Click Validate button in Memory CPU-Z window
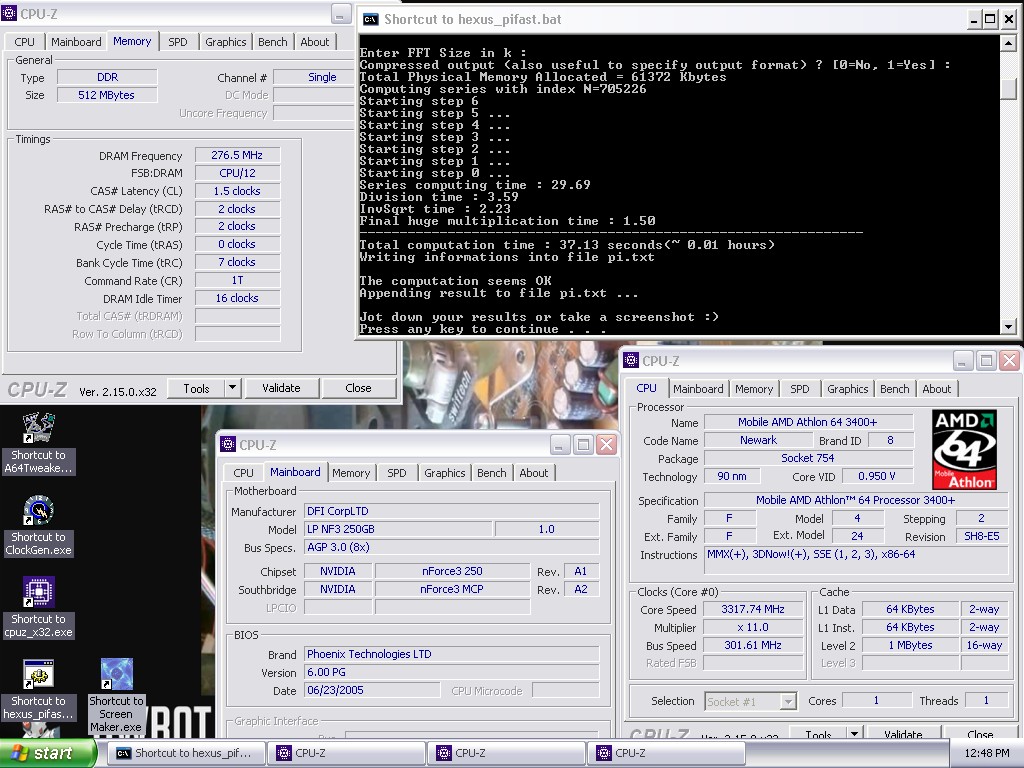 [281, 389]
